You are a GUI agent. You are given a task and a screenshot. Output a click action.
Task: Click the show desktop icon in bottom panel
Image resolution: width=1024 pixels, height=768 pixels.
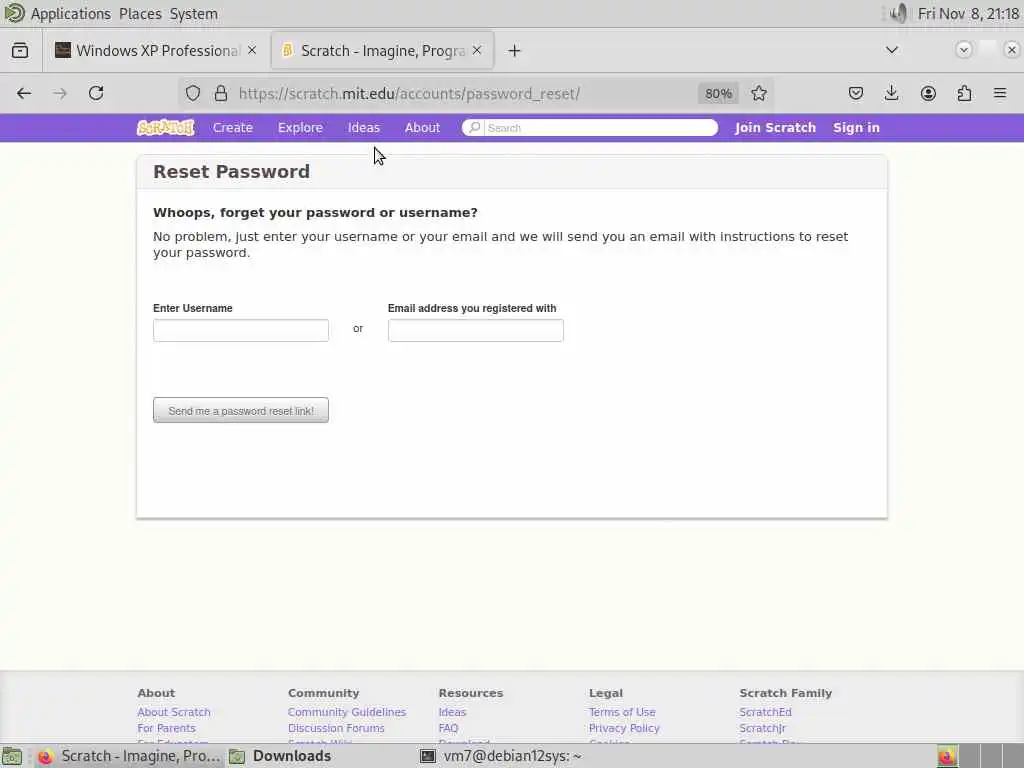pos(12,756)
